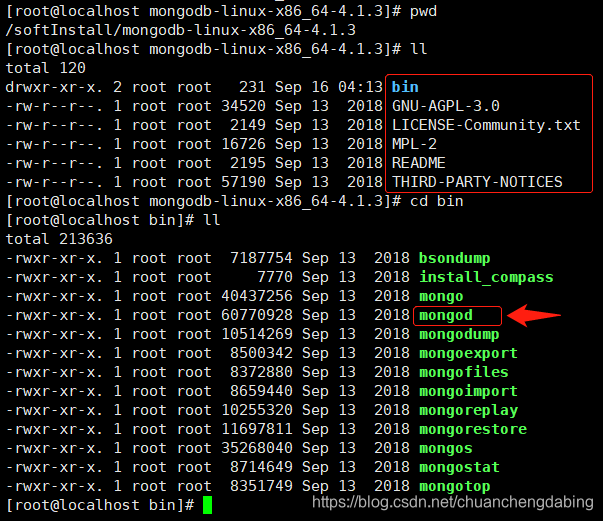Click the 'cd bin' command text
This screenshot has width=603, height=521.
click(436, 201)
